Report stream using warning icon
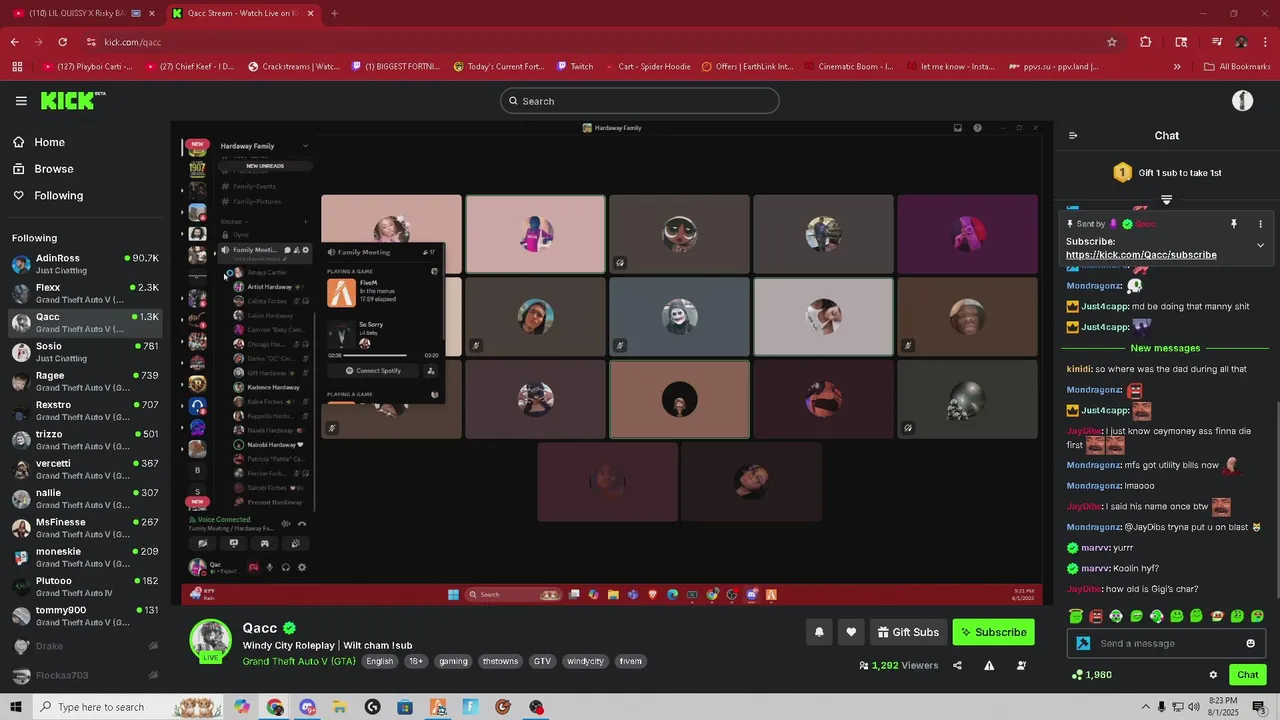Viewport: 1280px width, 720px height. click(989, 666)
